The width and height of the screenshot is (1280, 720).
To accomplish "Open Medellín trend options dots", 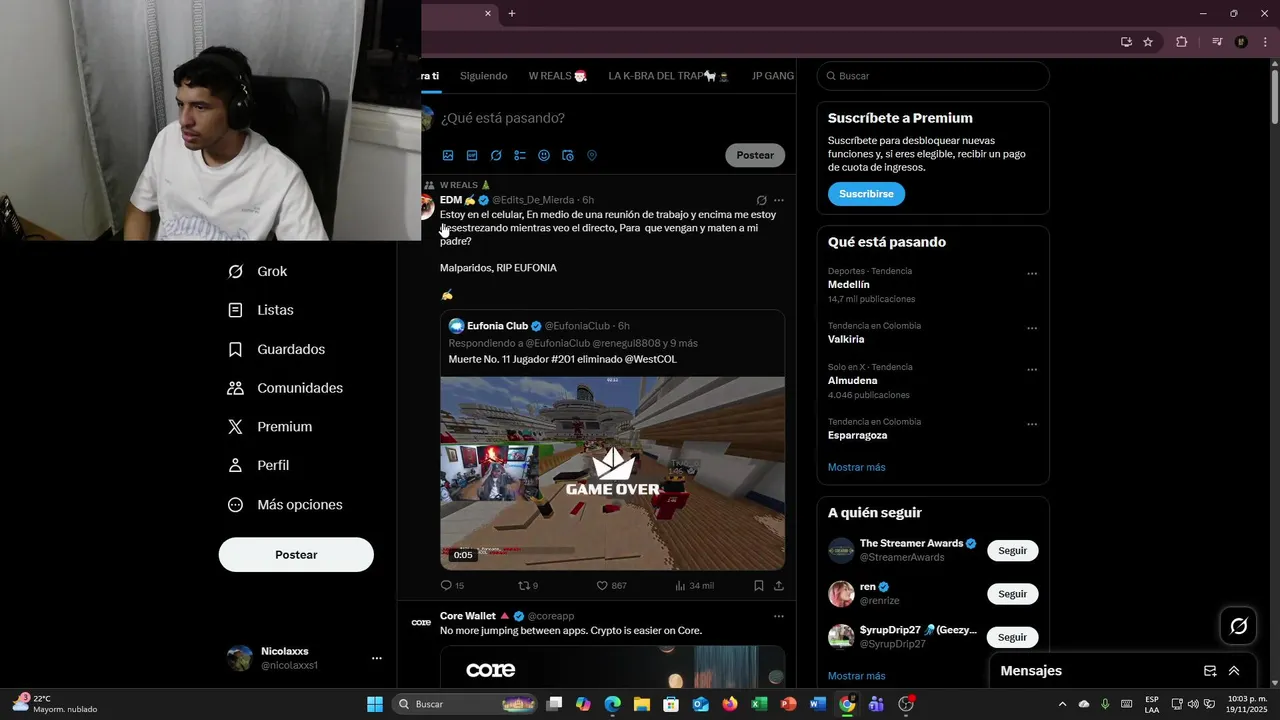I will click(1032, 274).
